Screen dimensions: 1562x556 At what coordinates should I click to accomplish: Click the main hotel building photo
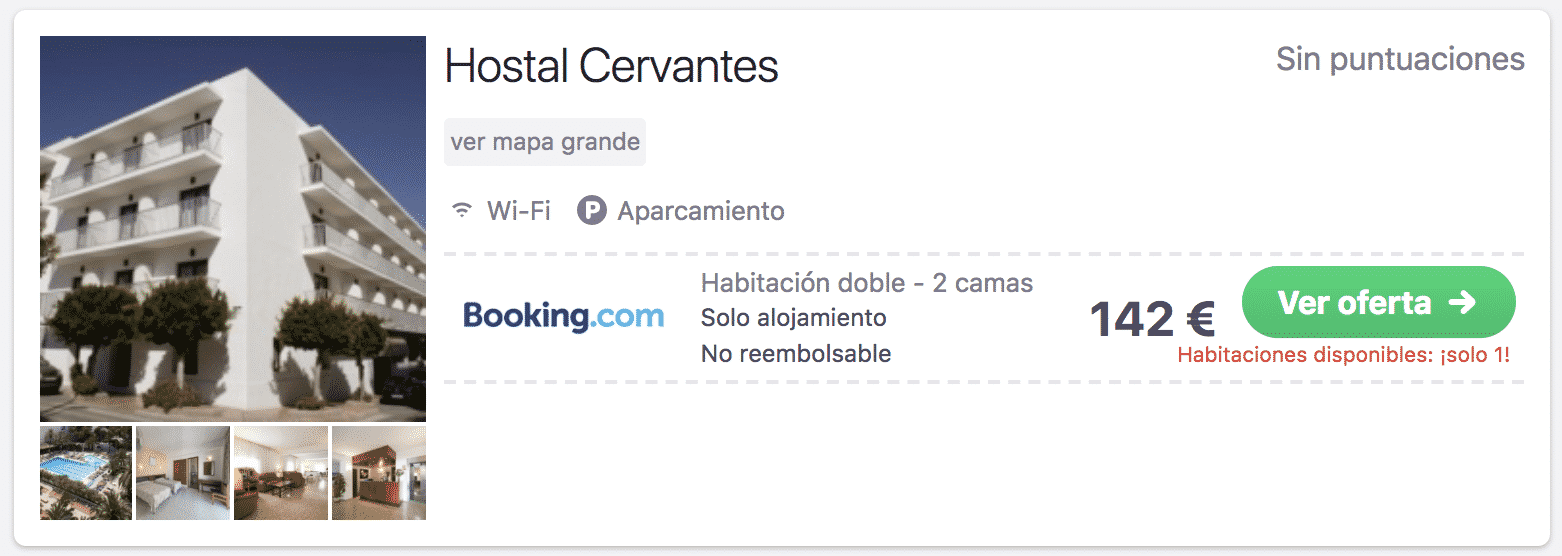click(233, 229)
